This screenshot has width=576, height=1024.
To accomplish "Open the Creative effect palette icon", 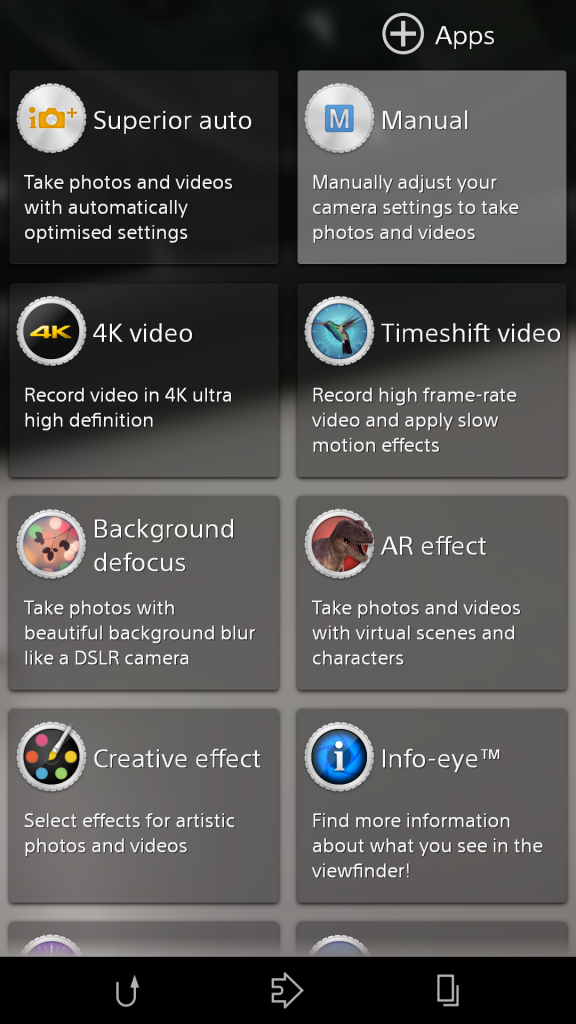I will pyautogui.click(x=51, y=757).
